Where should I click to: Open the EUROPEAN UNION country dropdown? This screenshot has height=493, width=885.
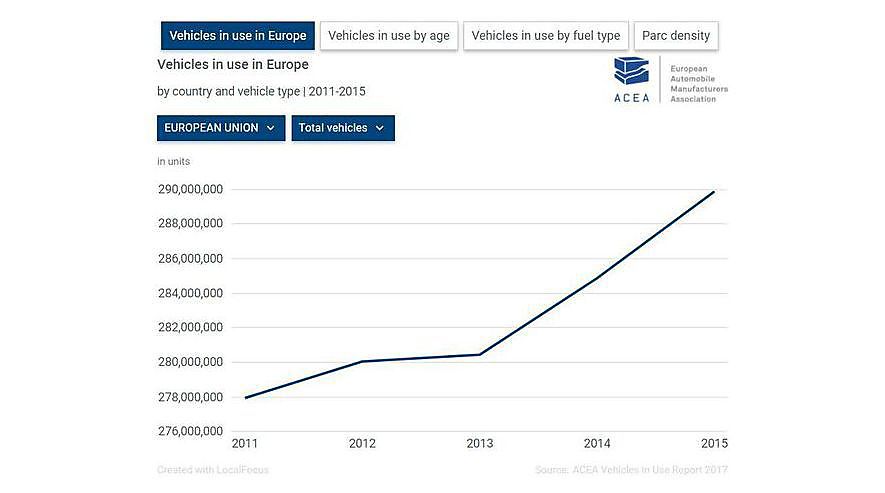point(220,128)
